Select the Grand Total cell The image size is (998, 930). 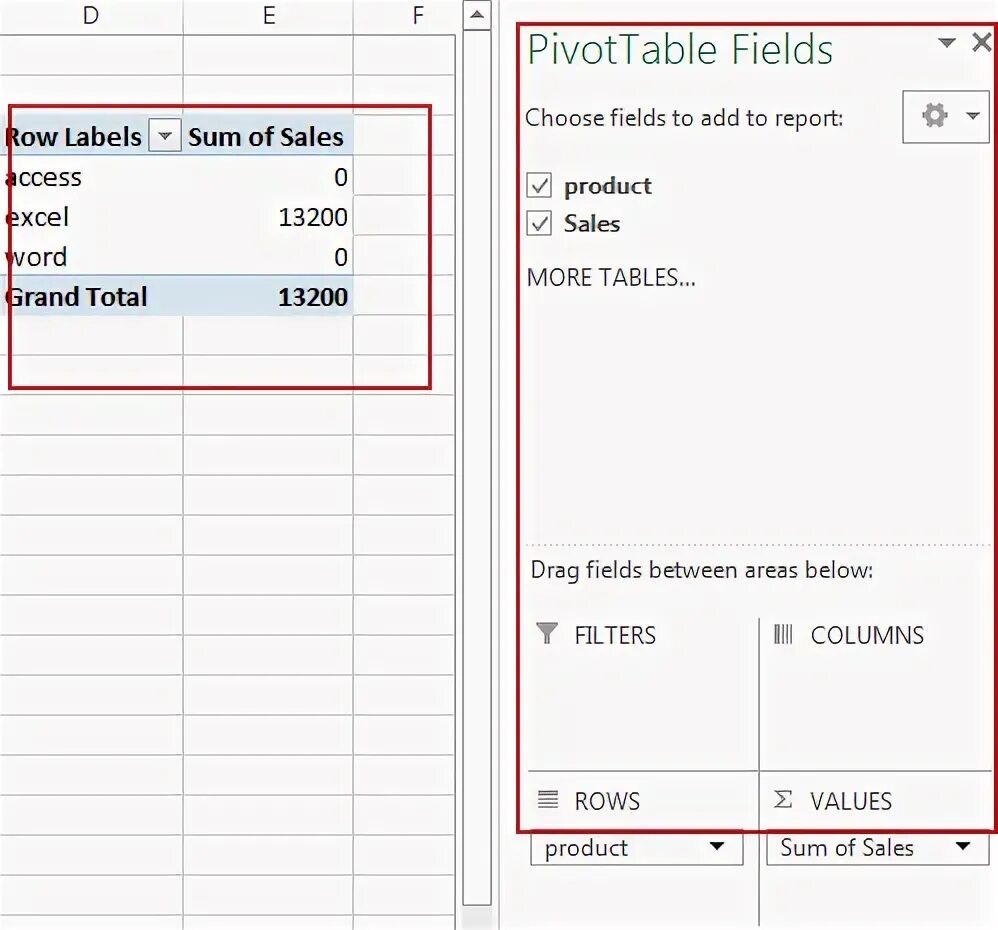(x=78, y=297)
